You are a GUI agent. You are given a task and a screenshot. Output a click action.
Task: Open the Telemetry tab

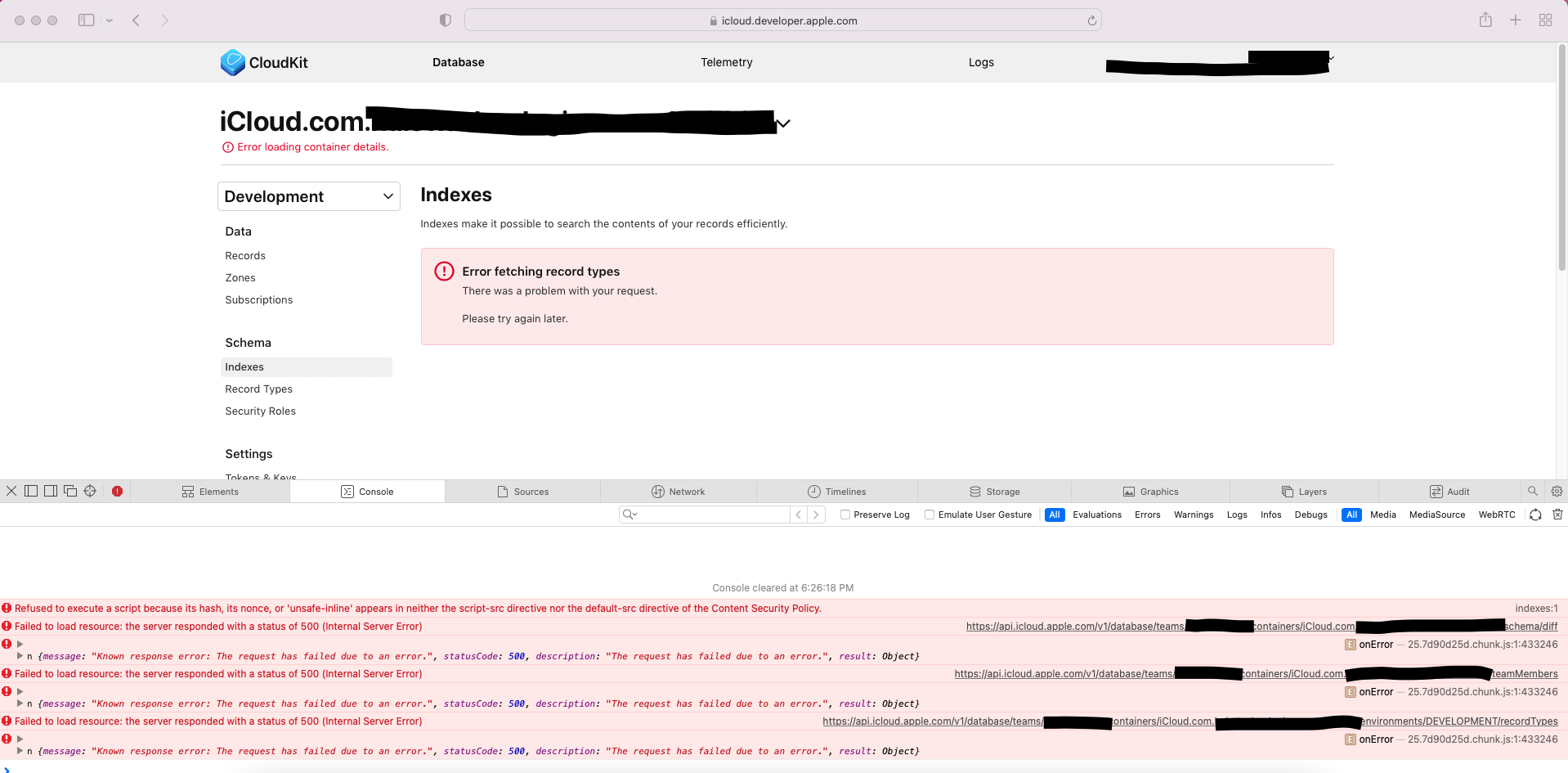point(727,62)
